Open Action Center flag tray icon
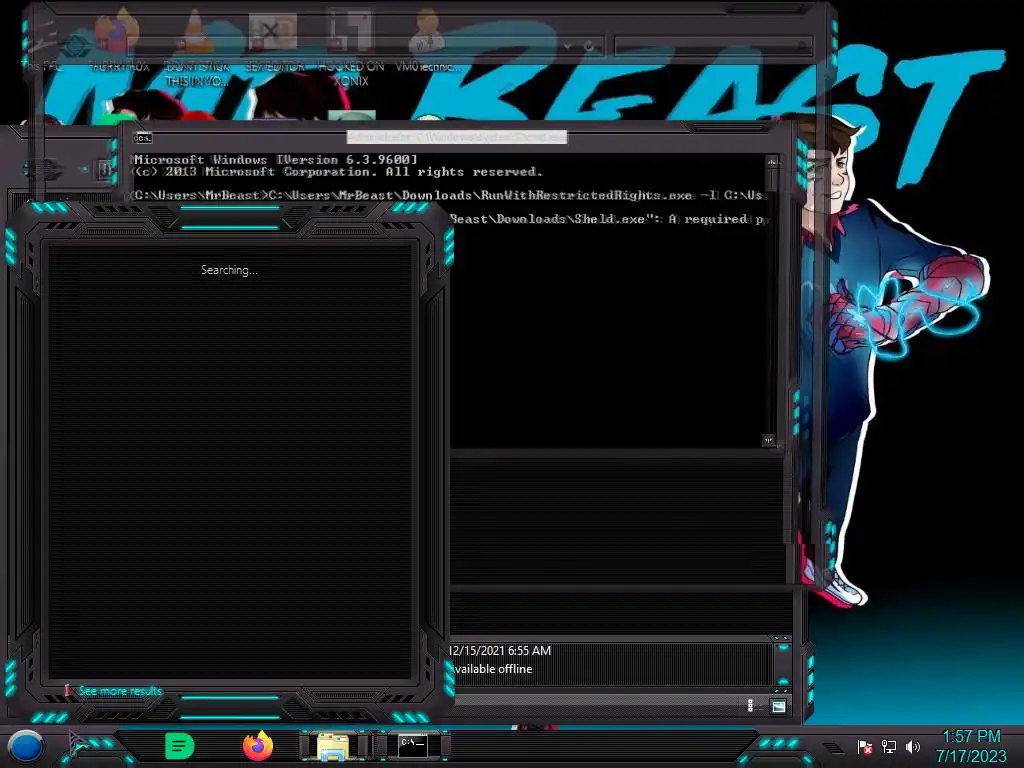Screen dimensions: 1024x768 pyautogui.click(x=865, y=746)
